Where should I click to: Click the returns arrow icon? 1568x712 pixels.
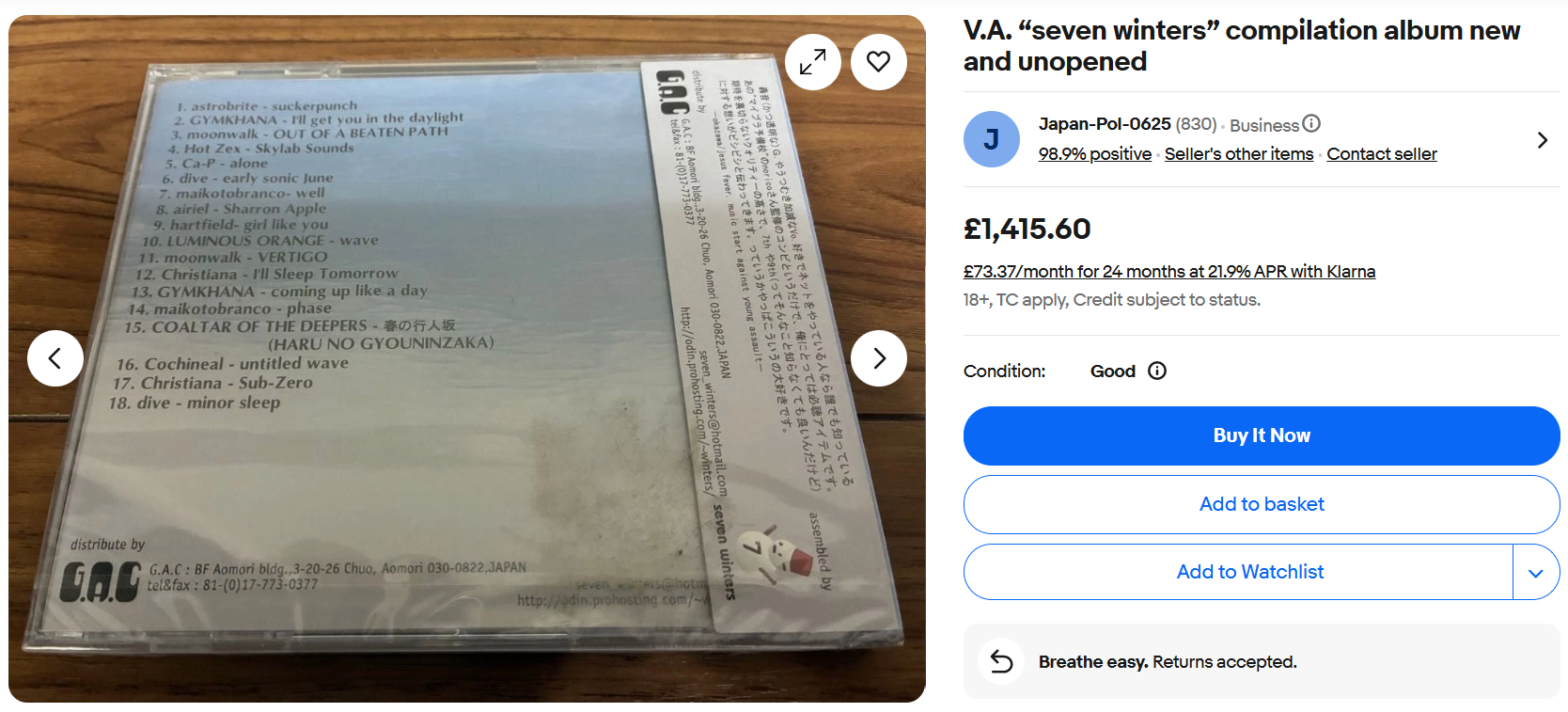click(1002, 662)
